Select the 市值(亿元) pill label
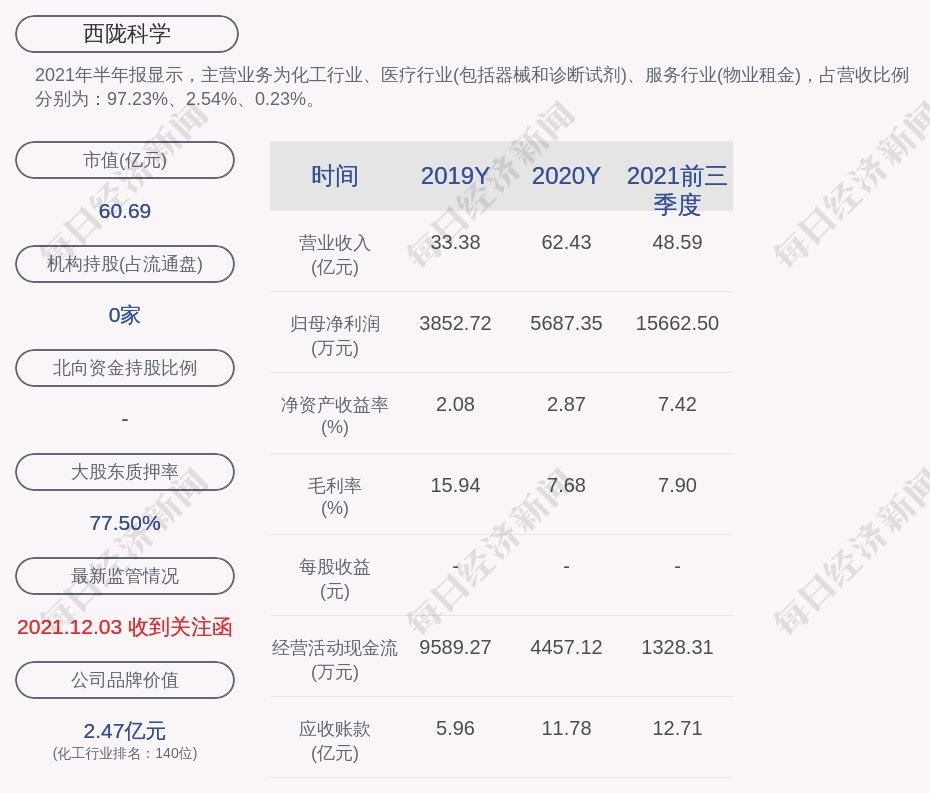Image resolution: width=930 pixels, height=793 pixels. (x=125, y=160)
